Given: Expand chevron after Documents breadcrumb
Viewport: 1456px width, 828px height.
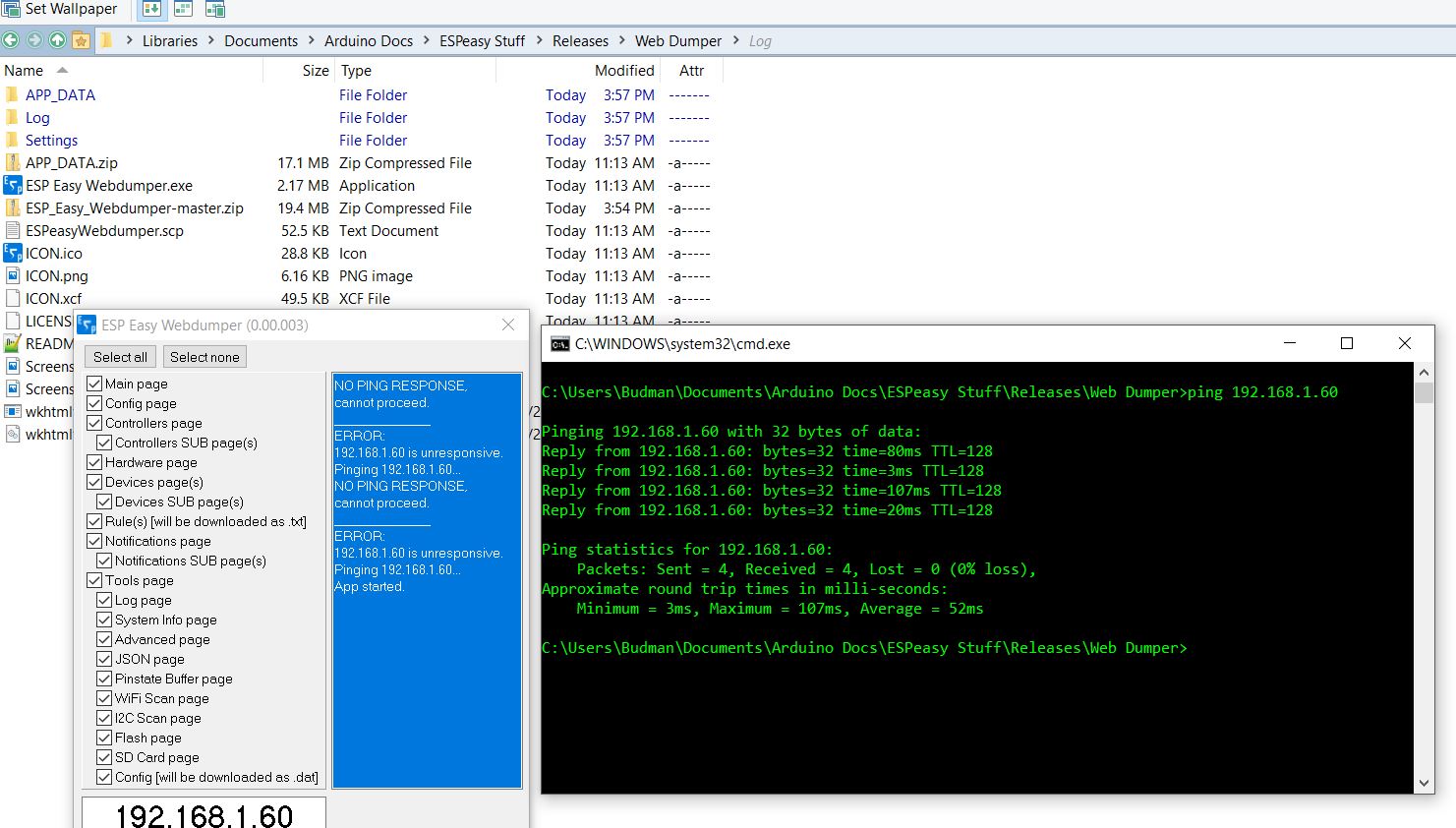Looking at the screenshot, I should tap(312, 40).
